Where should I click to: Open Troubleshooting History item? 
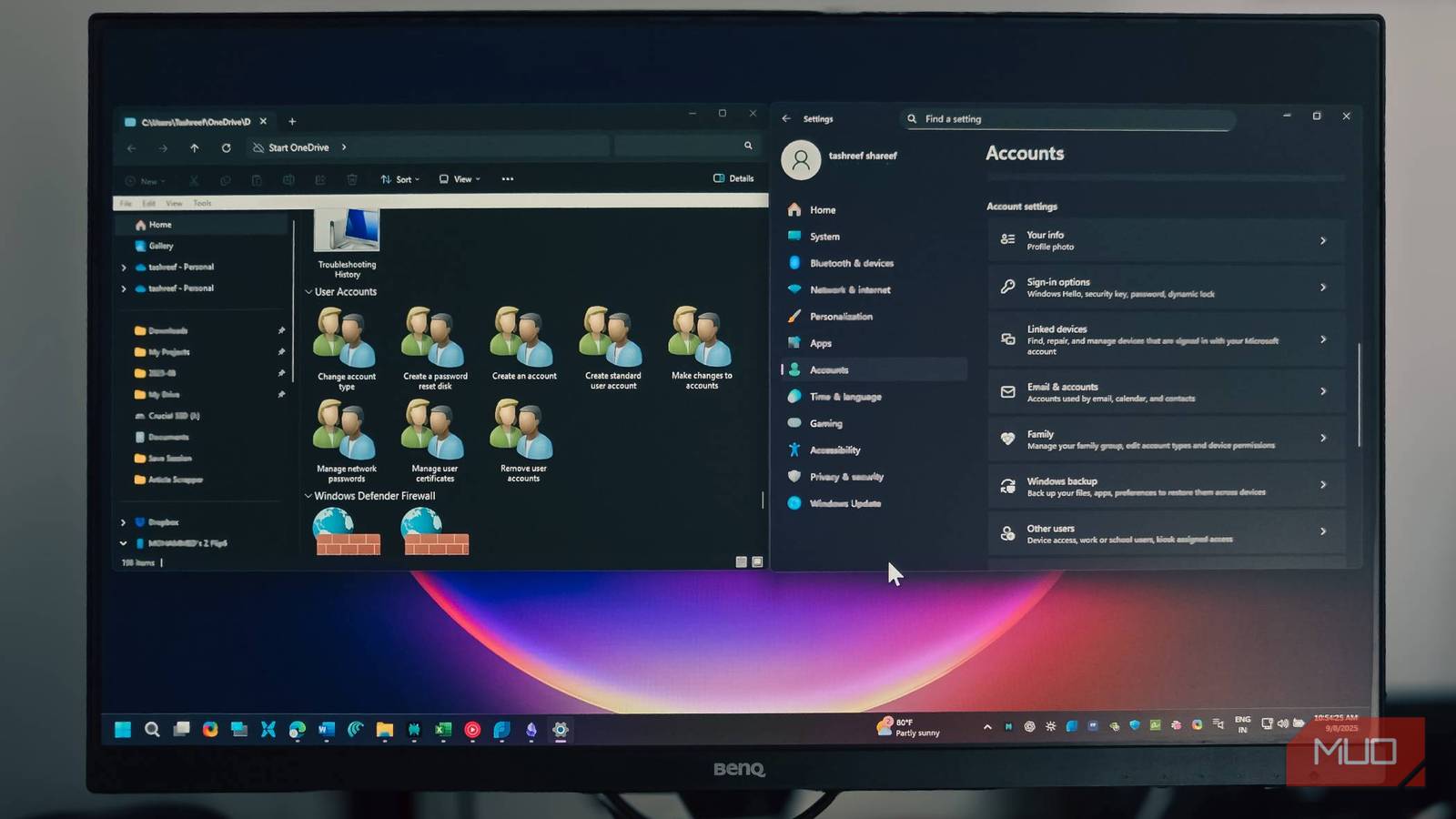point(347,244)
